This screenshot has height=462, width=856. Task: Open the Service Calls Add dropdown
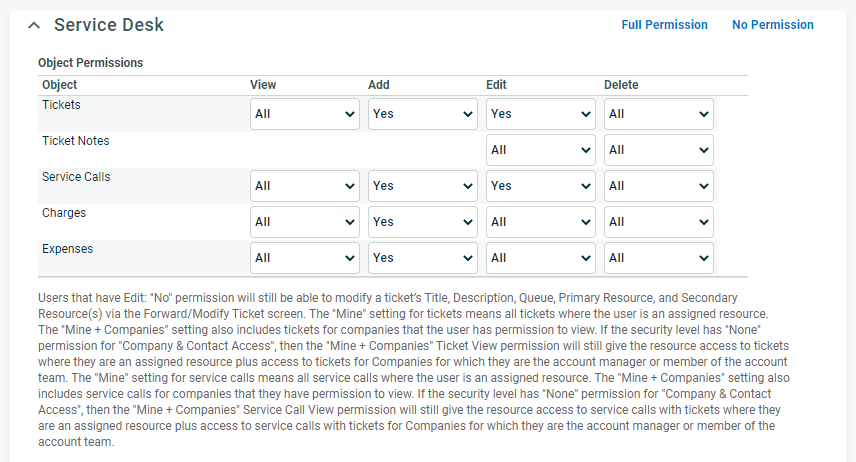[423, 186]
